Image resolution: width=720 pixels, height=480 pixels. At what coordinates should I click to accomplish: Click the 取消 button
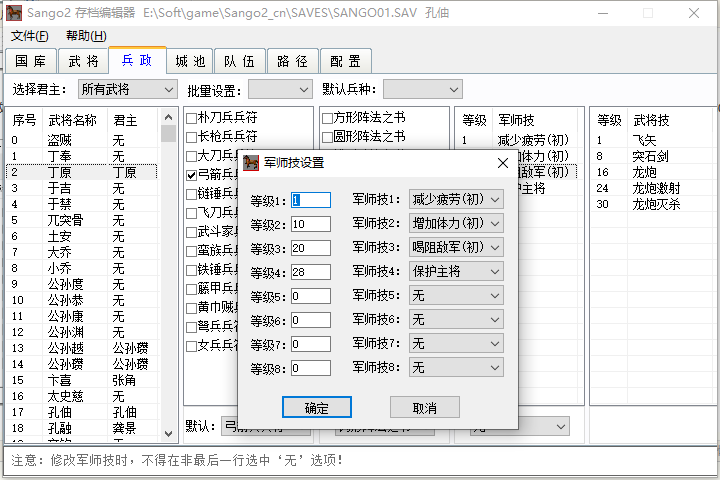(425, 407)
